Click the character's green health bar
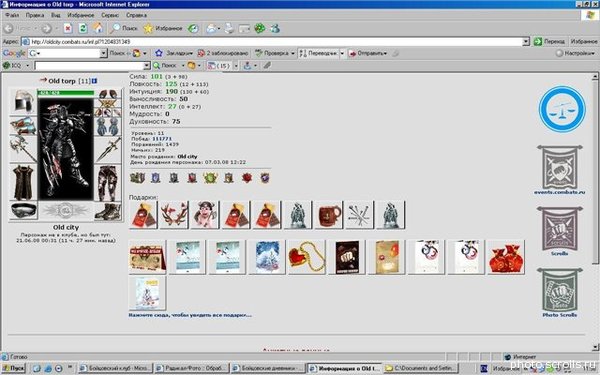This screenshot has width=600, height=375. coord(65,93)
